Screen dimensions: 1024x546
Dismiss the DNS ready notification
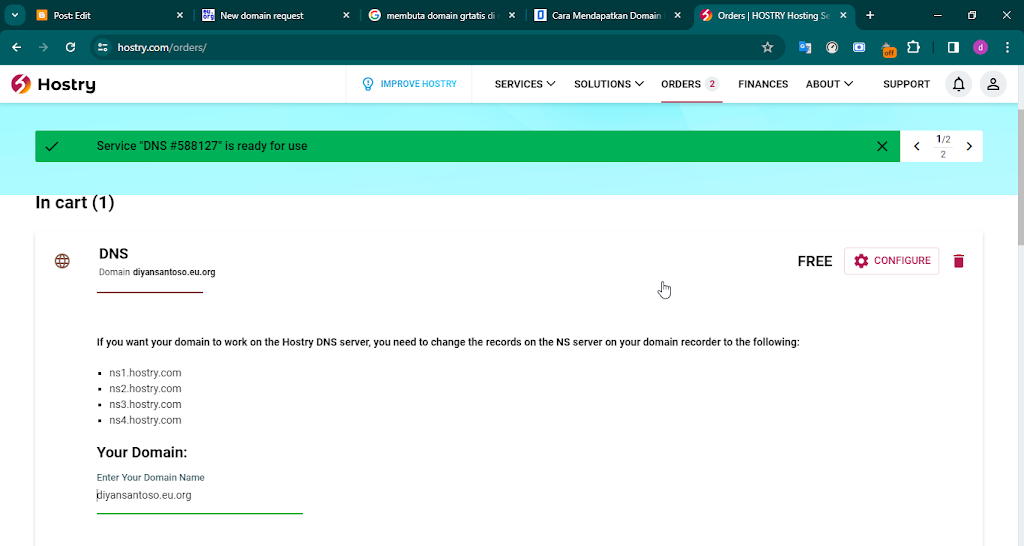882,146
